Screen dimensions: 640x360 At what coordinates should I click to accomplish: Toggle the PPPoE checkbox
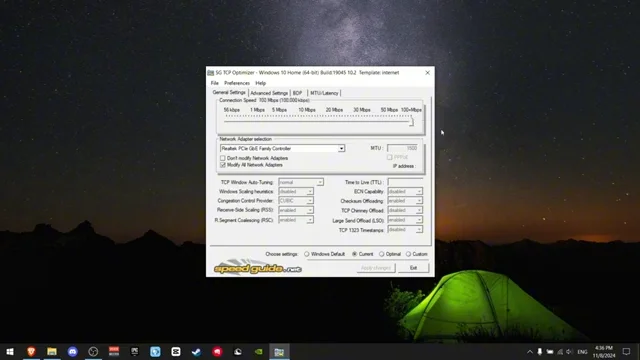[x=389, y=157]
